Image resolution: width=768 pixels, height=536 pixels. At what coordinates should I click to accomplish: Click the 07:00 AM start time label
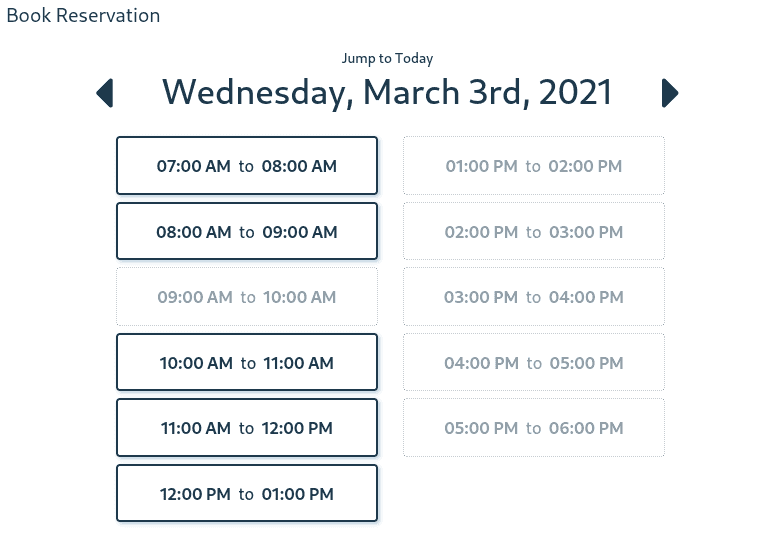tap(193, 166)
